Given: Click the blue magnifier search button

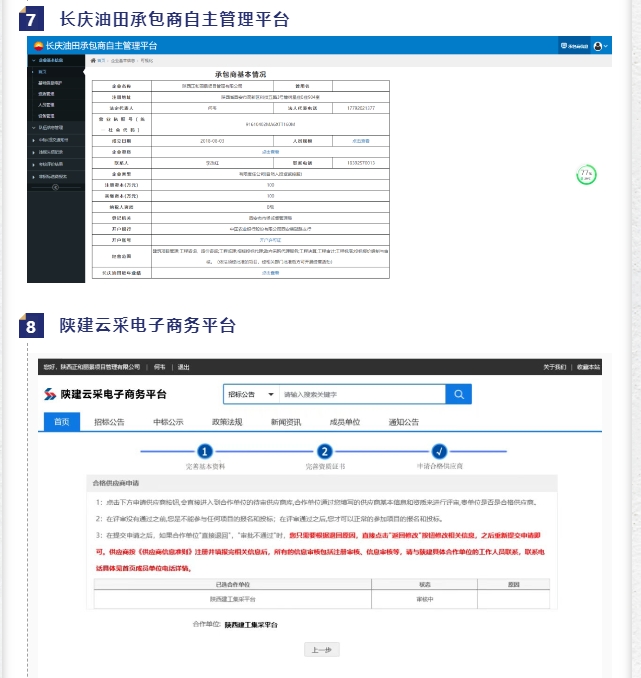Looking at the screenshot, I should point(458,394).
